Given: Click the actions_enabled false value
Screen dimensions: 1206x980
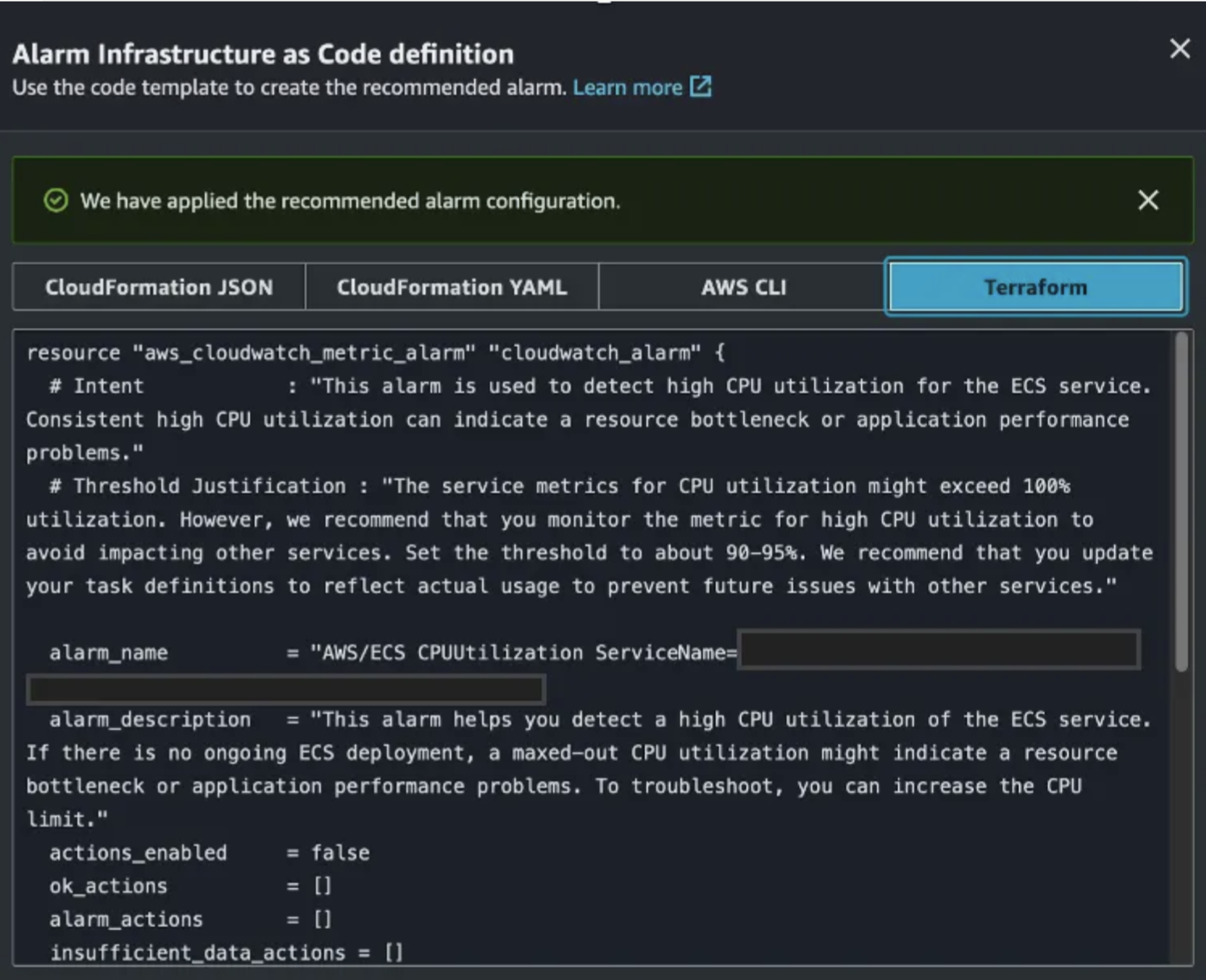Looking at the screenshot, I should (339, 852).
